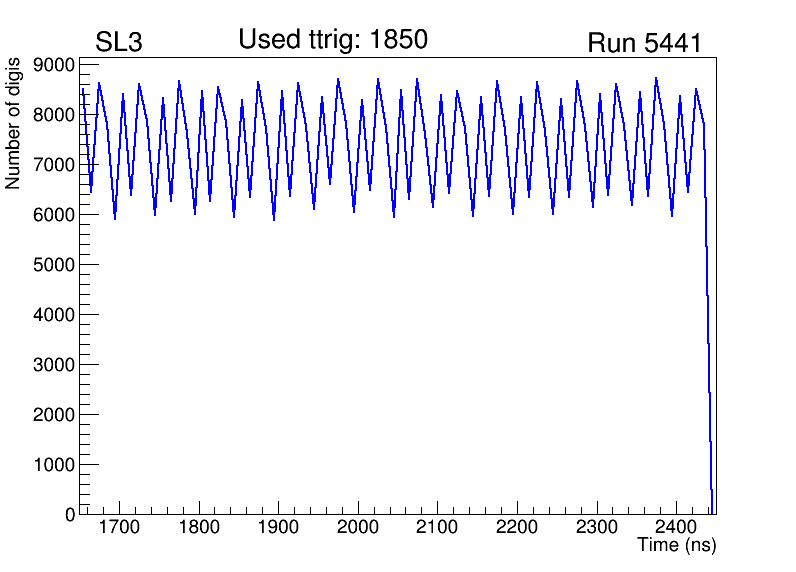Select the 2300 x-axis tick label
The width and height of the screenshot is (796, 572).
(x=596, y=528)
